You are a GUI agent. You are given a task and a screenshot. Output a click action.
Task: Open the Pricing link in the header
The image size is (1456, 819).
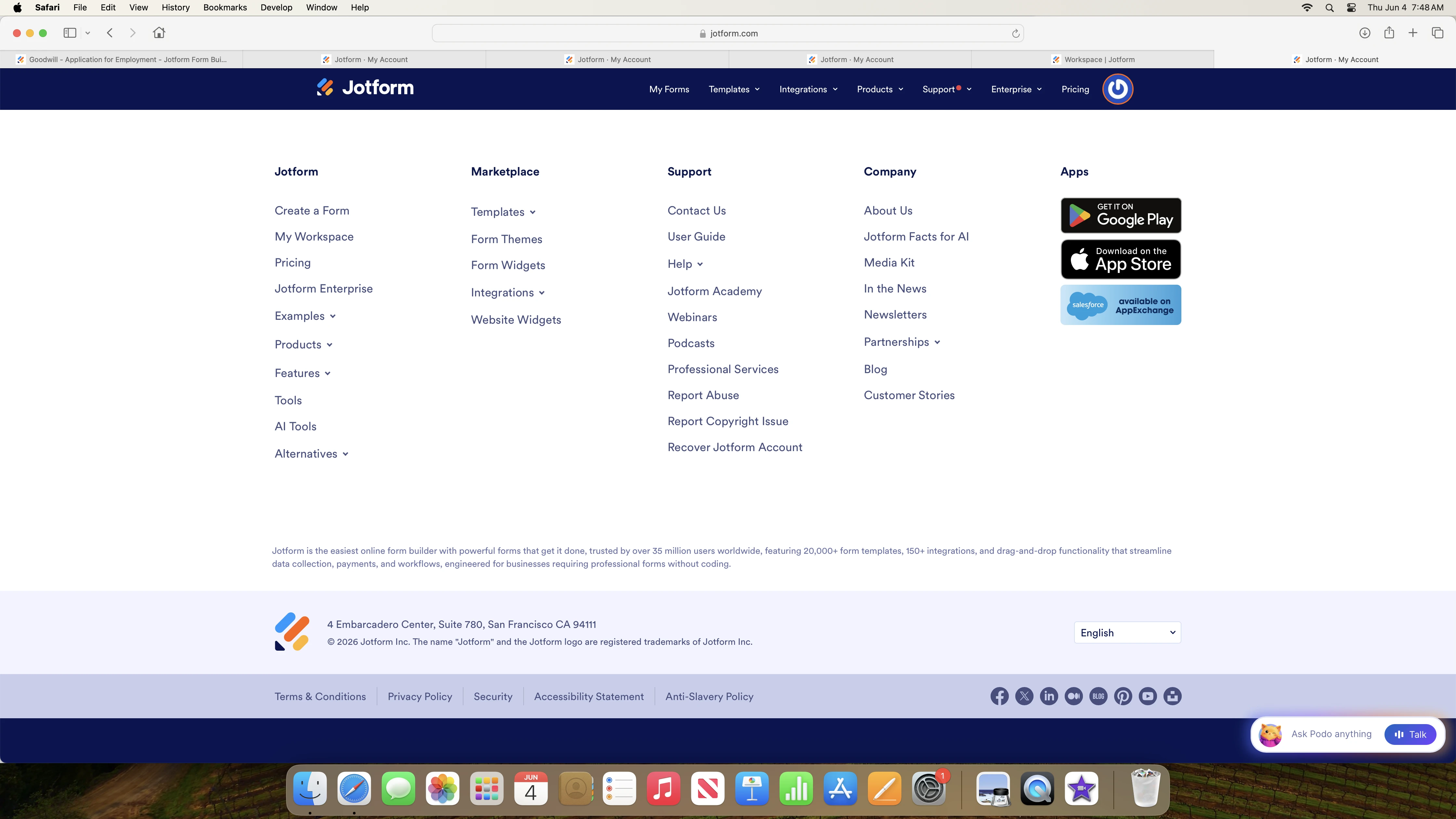point(1075,89)
